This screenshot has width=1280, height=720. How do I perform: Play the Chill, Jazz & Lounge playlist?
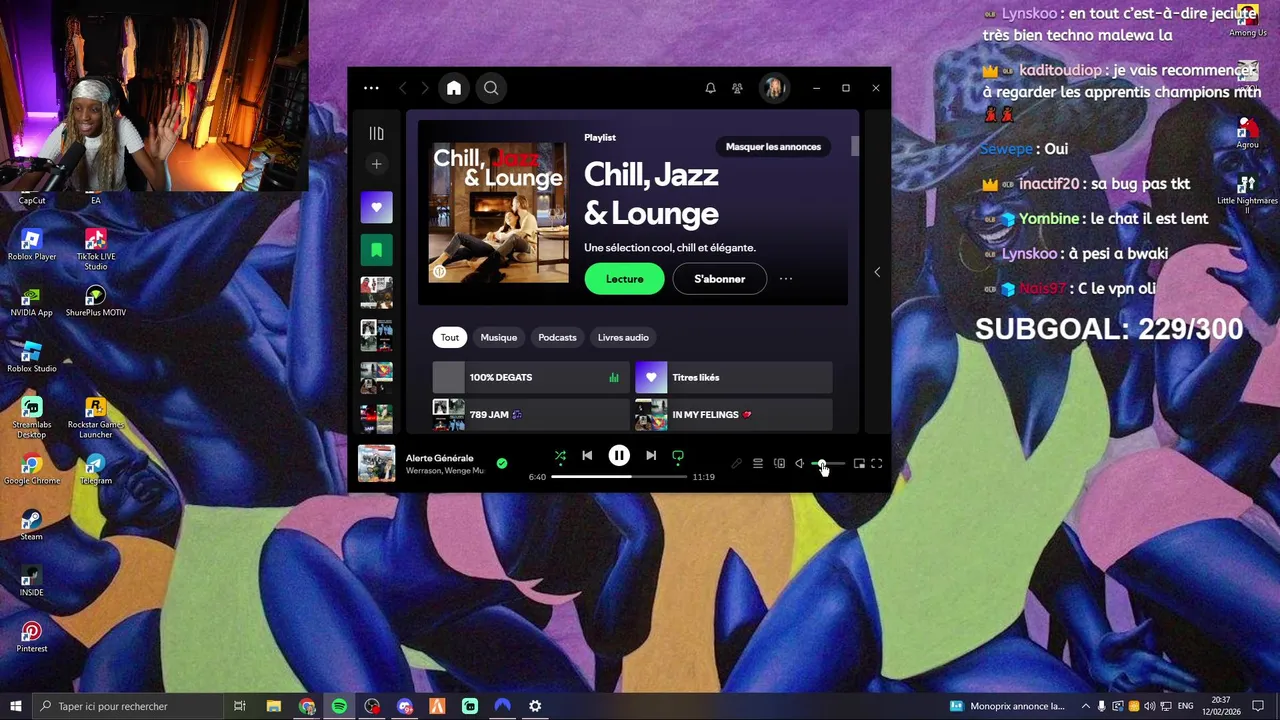click(x=624, y=279)
